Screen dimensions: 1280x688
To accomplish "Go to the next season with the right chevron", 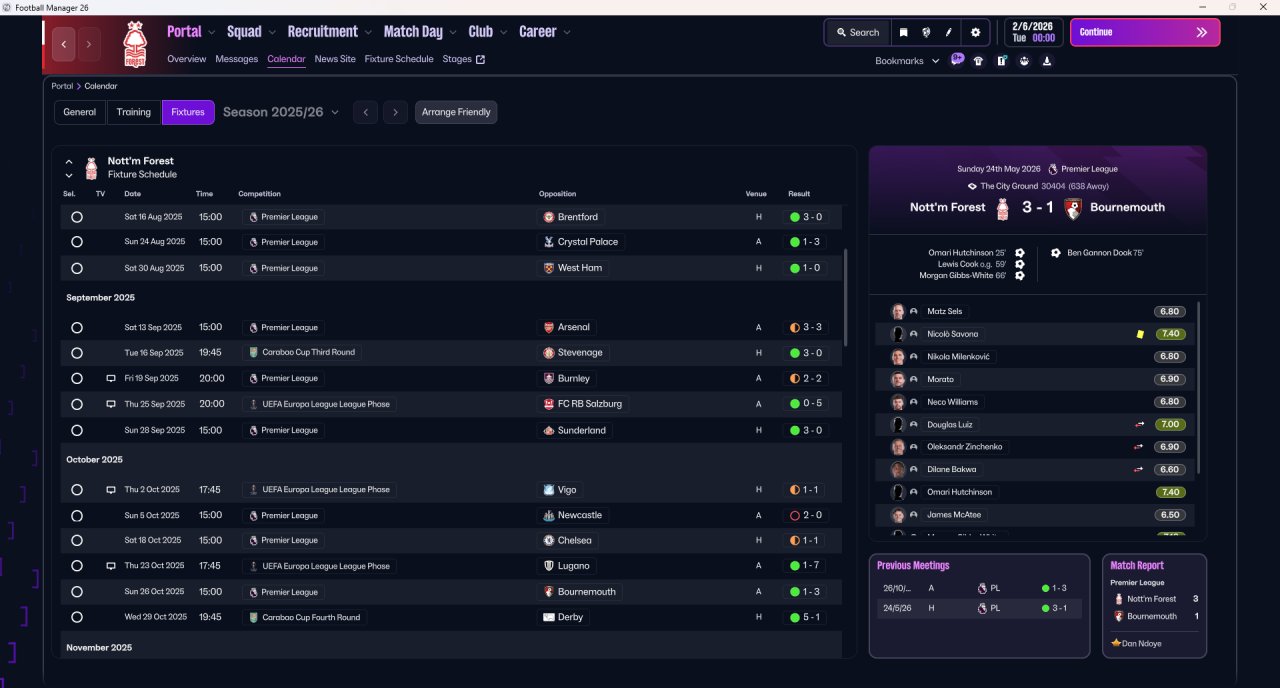I will click(396, 112).
